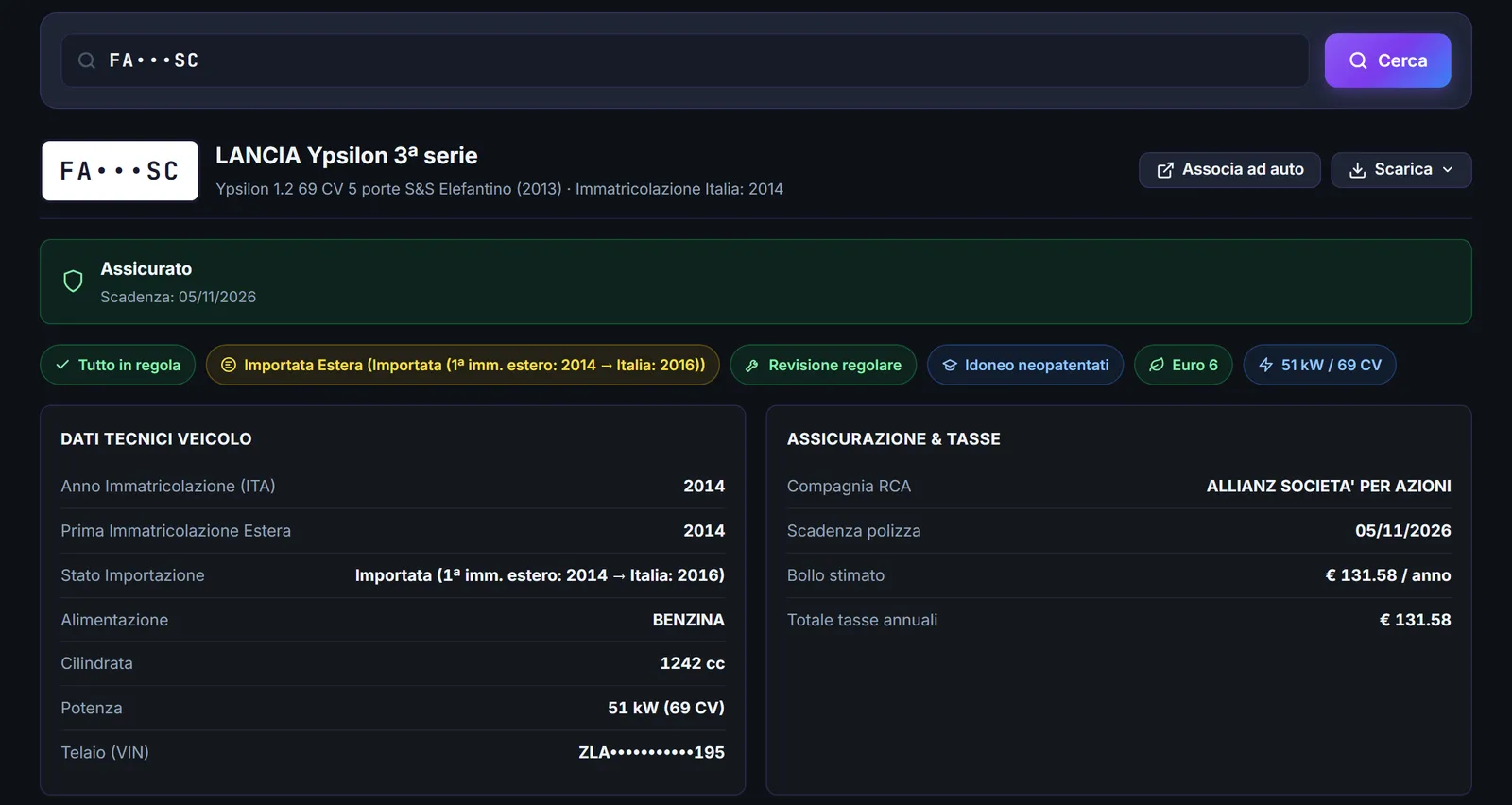Image resolution: width=1512 pixels, height=805 pixels.
Task: Click the masked Telaio VIN value
Action: tap(651, 753)
